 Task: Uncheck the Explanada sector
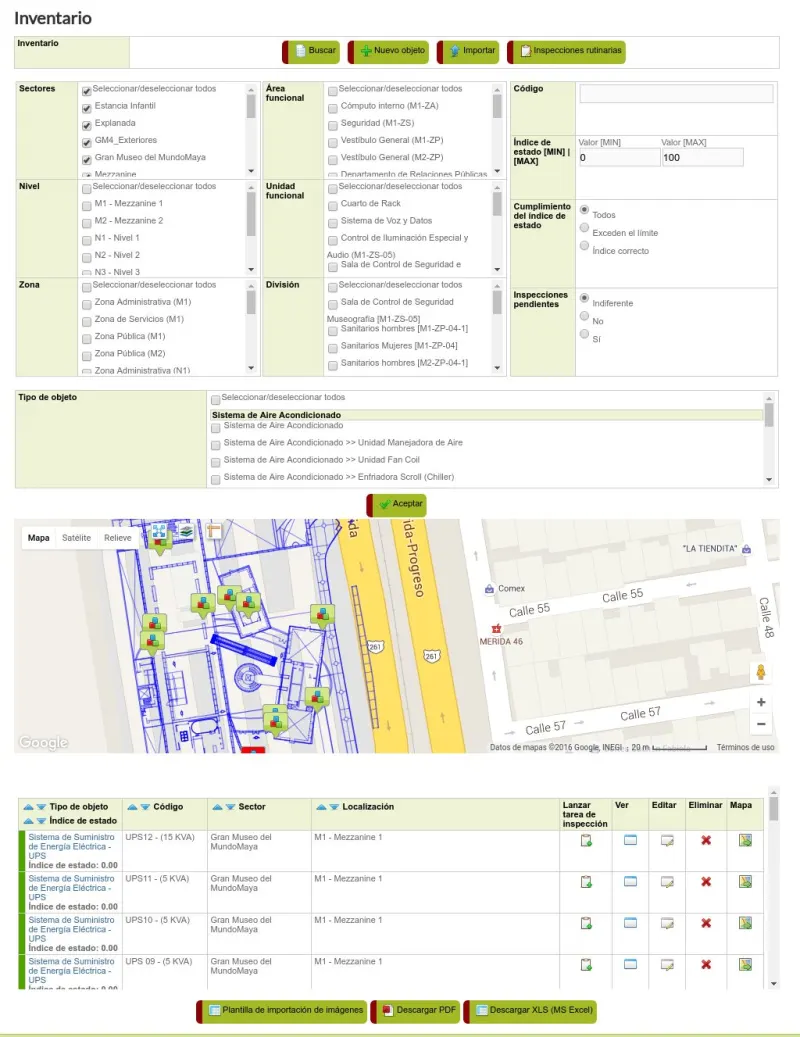[x=87, y=125]
